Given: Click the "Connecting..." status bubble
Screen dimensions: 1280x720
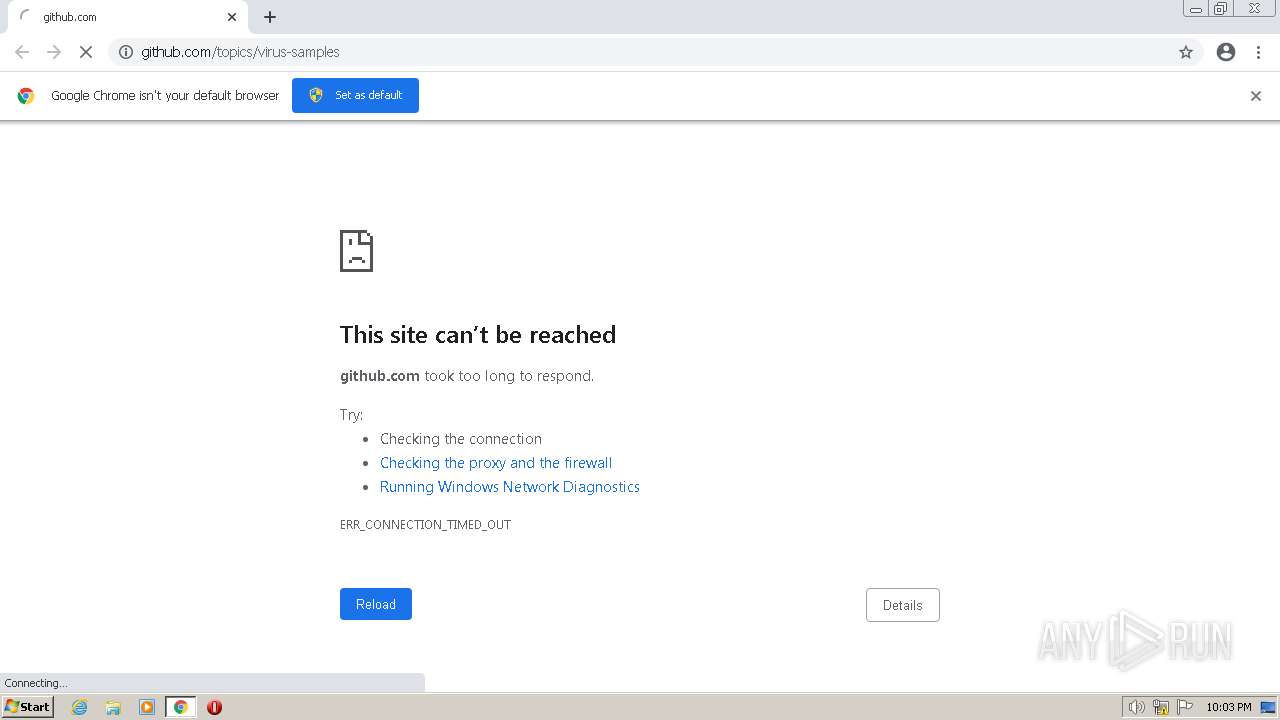Looking at the screenshot, I should pyautogui.click(x=212, y=683).
